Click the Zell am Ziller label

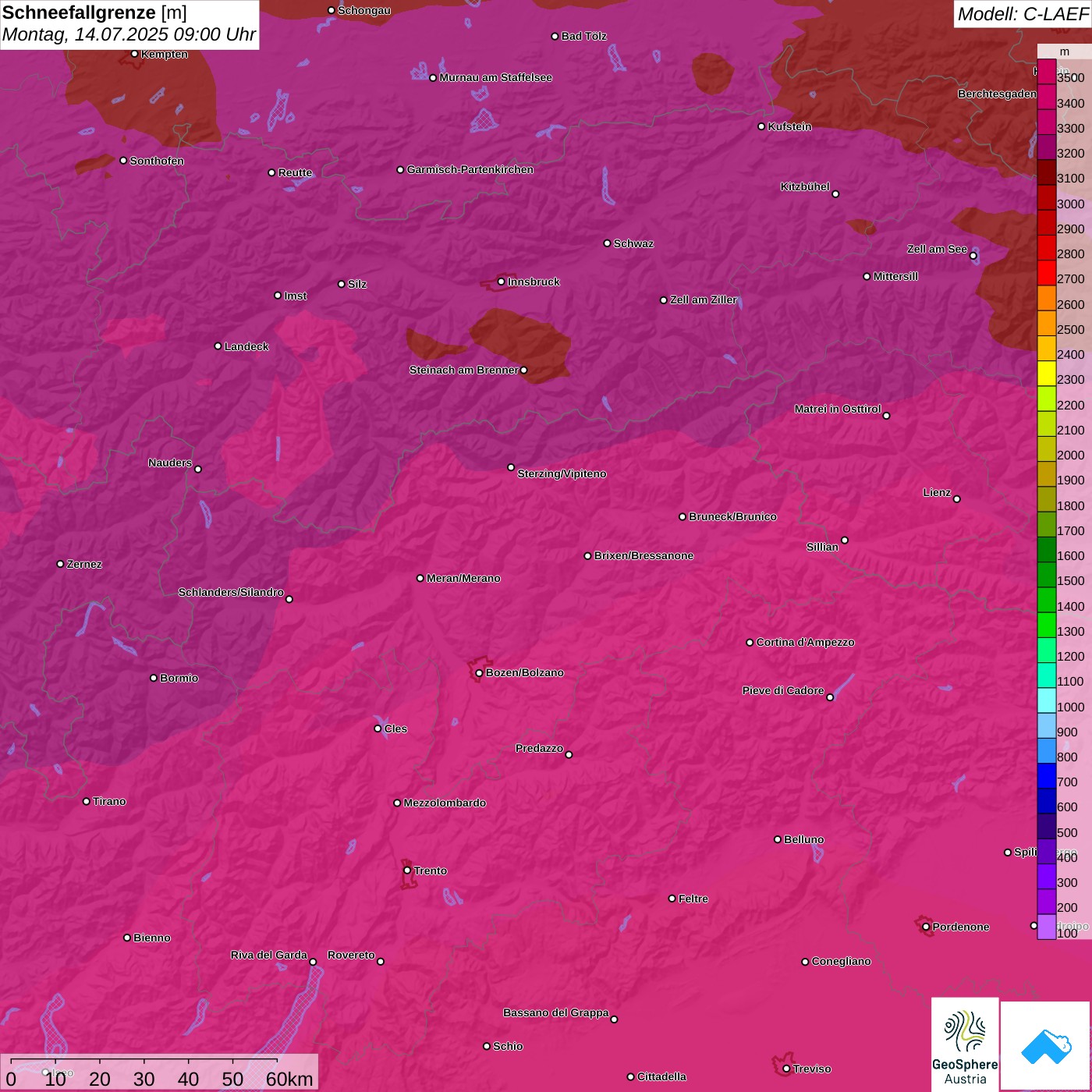click(x=704, y=300)
